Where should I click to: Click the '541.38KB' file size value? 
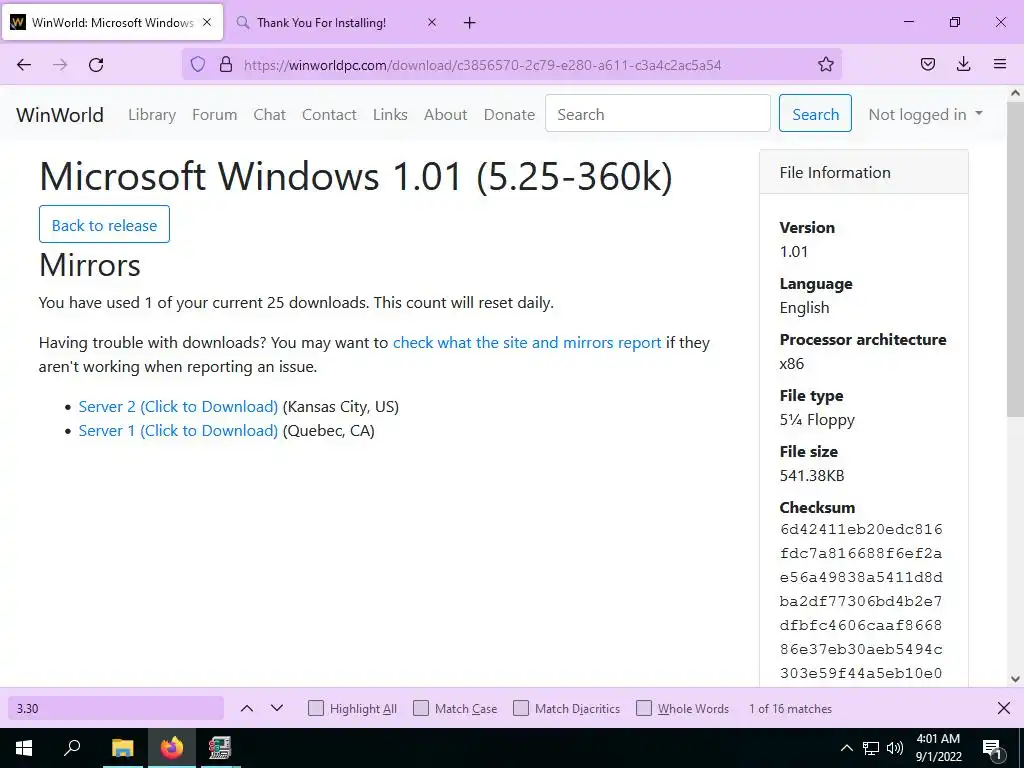[812, 475]
